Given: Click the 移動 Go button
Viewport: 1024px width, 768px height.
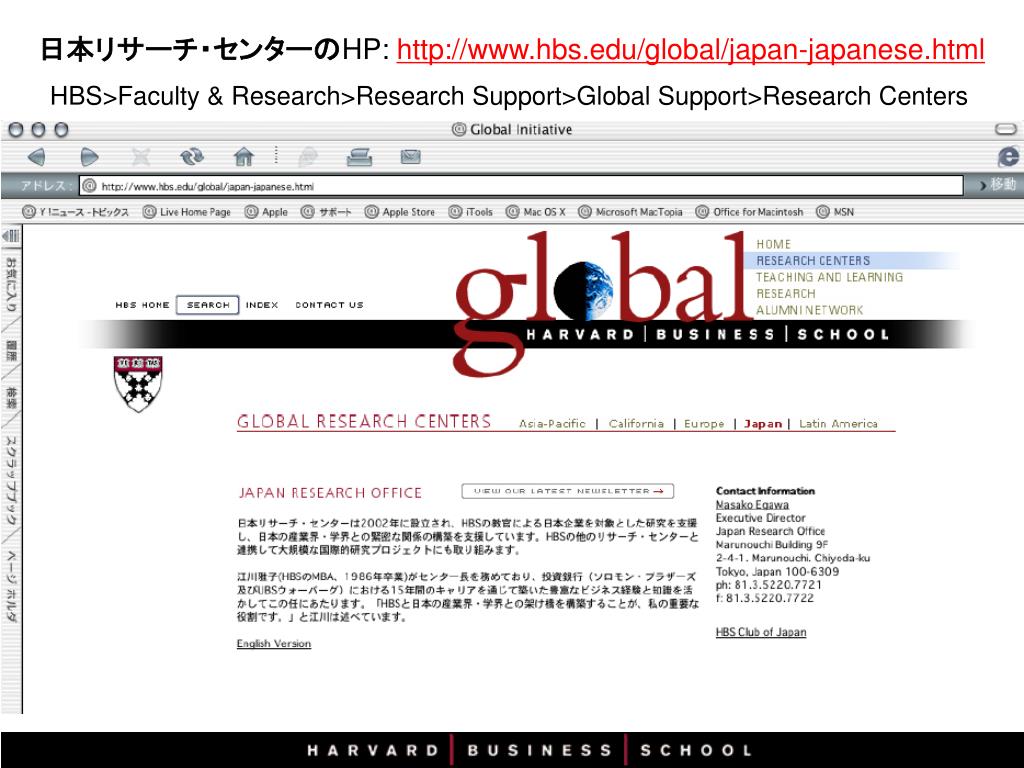Looking at the screenshot, I should [998, 185].
